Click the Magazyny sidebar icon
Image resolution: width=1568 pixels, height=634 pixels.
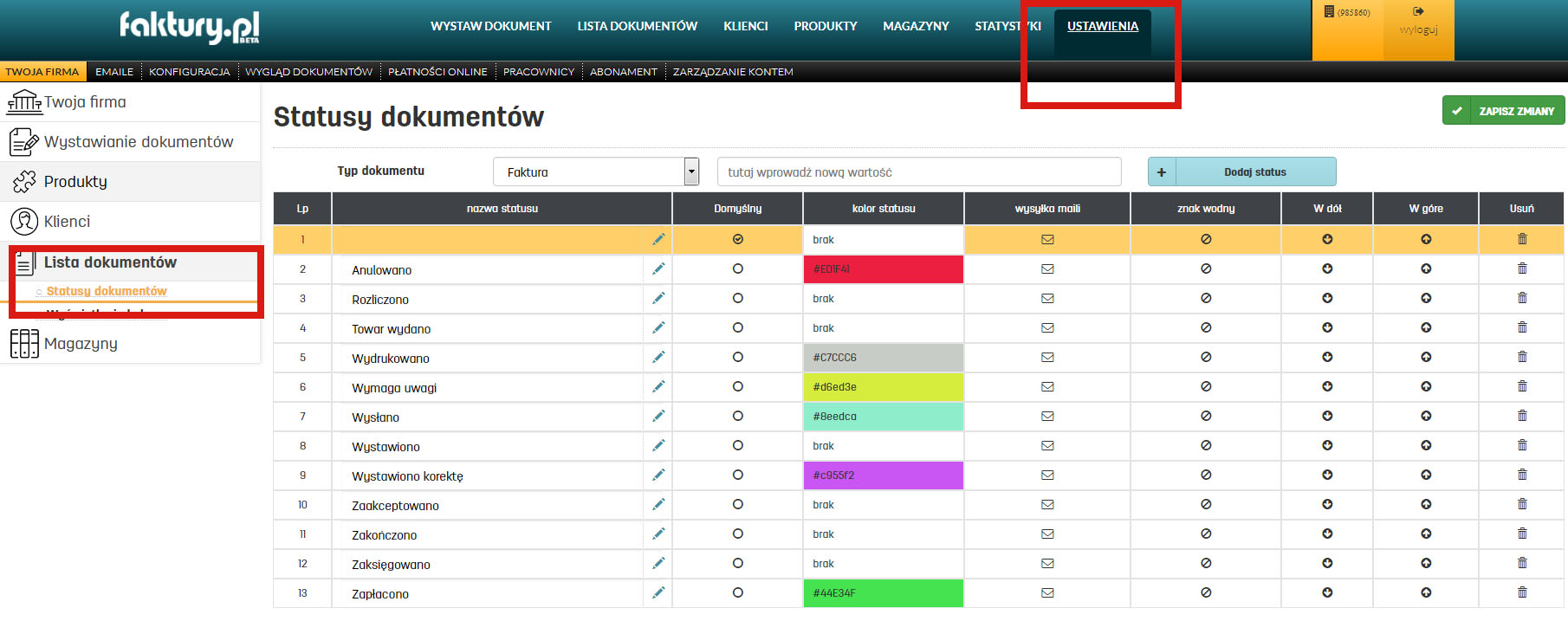24,343
